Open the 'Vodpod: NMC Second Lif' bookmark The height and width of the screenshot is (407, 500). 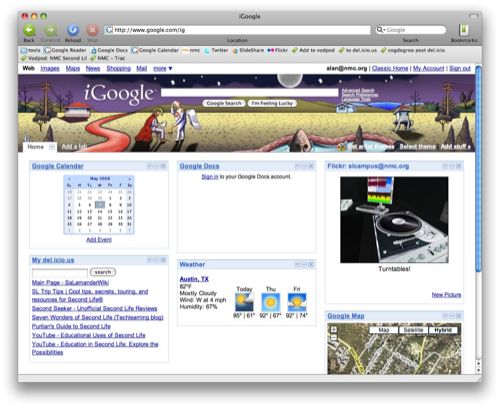pos(54,58)
